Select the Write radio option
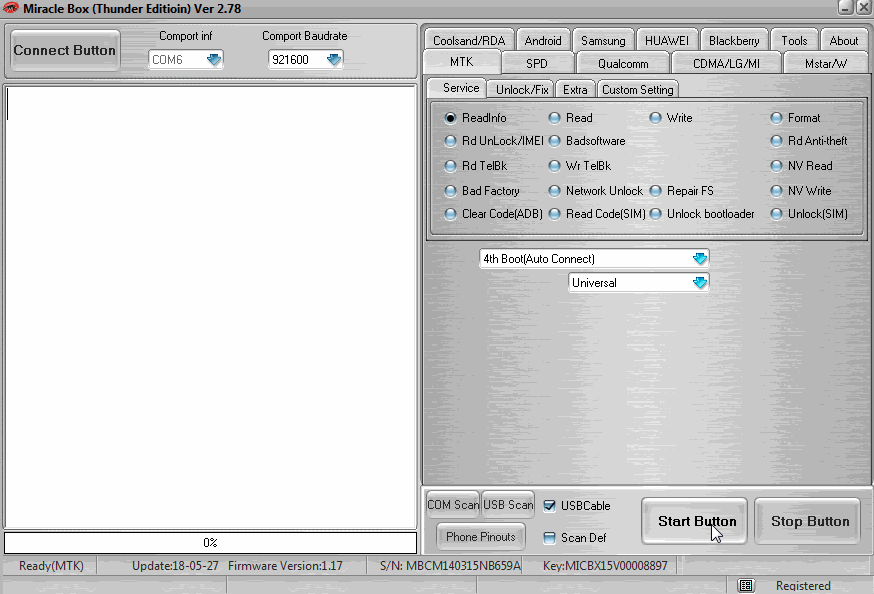The height and width of the screenshot is (594, 874). [656, 118]
